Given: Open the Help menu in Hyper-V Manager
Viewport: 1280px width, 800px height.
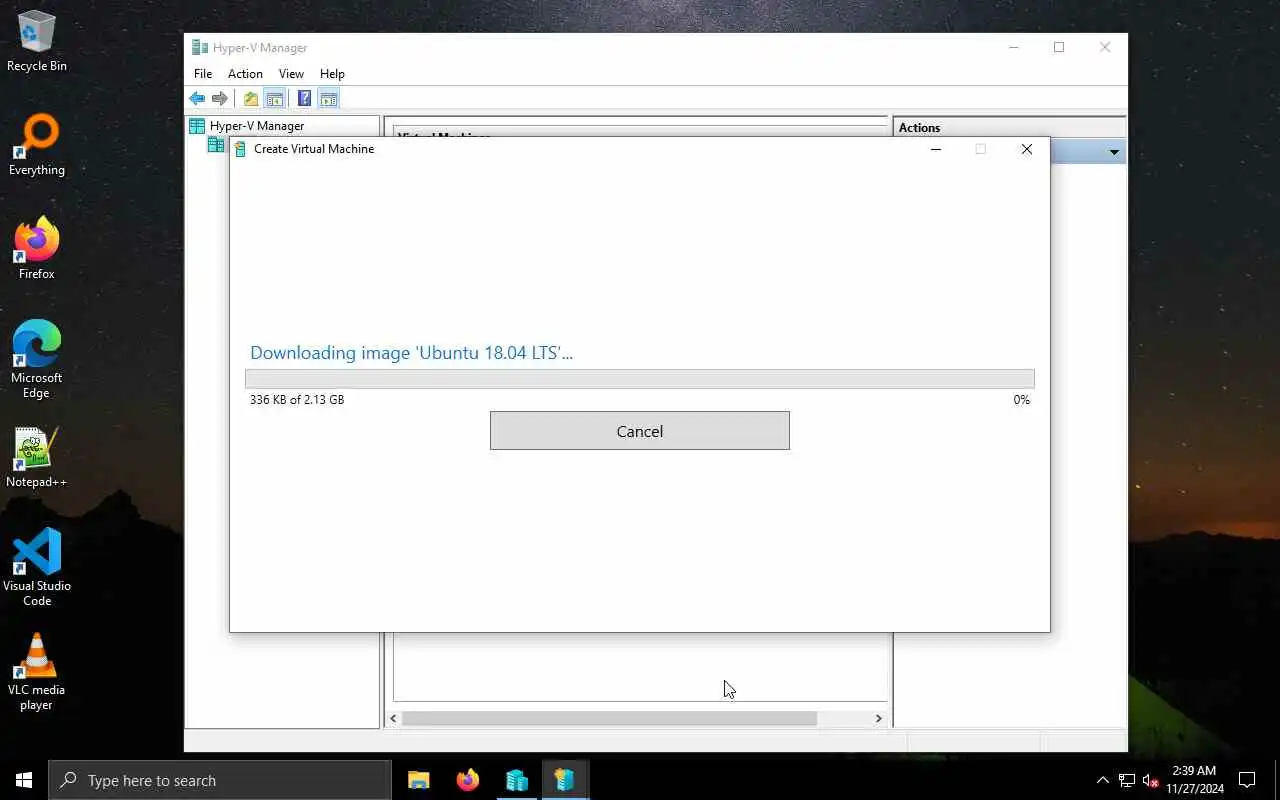Looking at the screenshot, I should click(332, 74).
